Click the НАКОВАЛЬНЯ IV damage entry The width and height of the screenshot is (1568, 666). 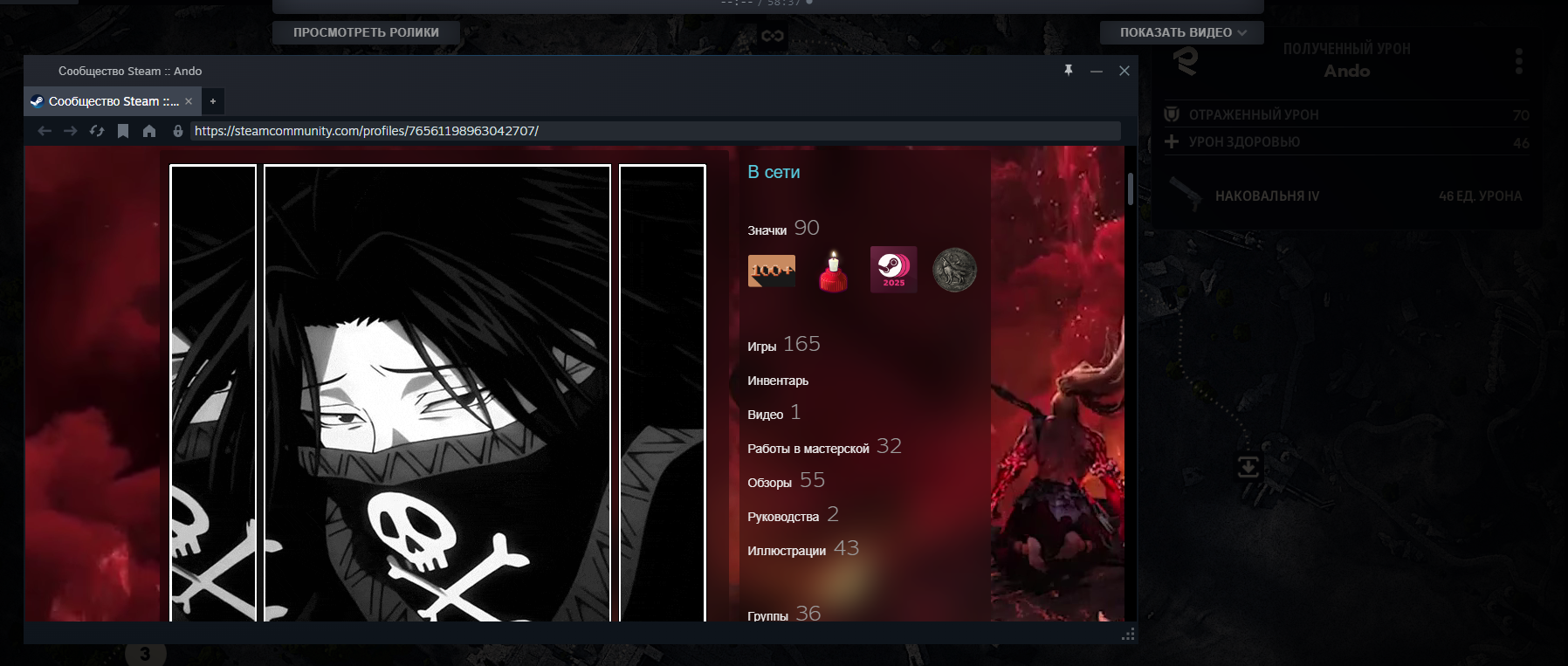click(1347, 196)
